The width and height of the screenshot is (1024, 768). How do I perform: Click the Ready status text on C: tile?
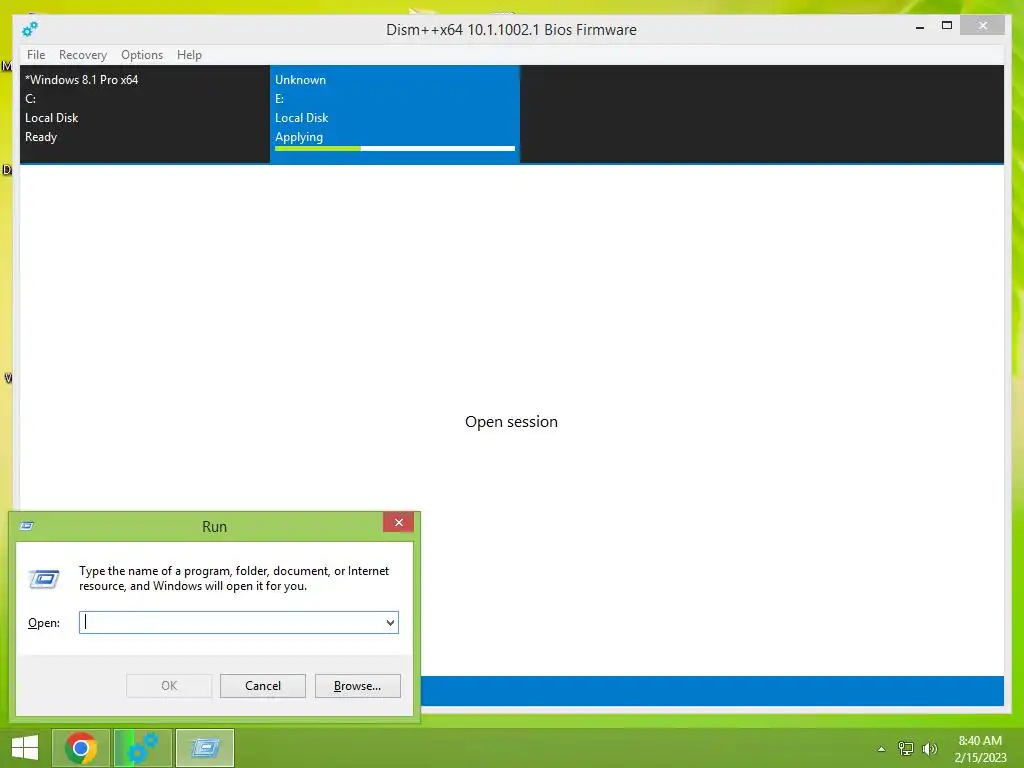point(41,137)
